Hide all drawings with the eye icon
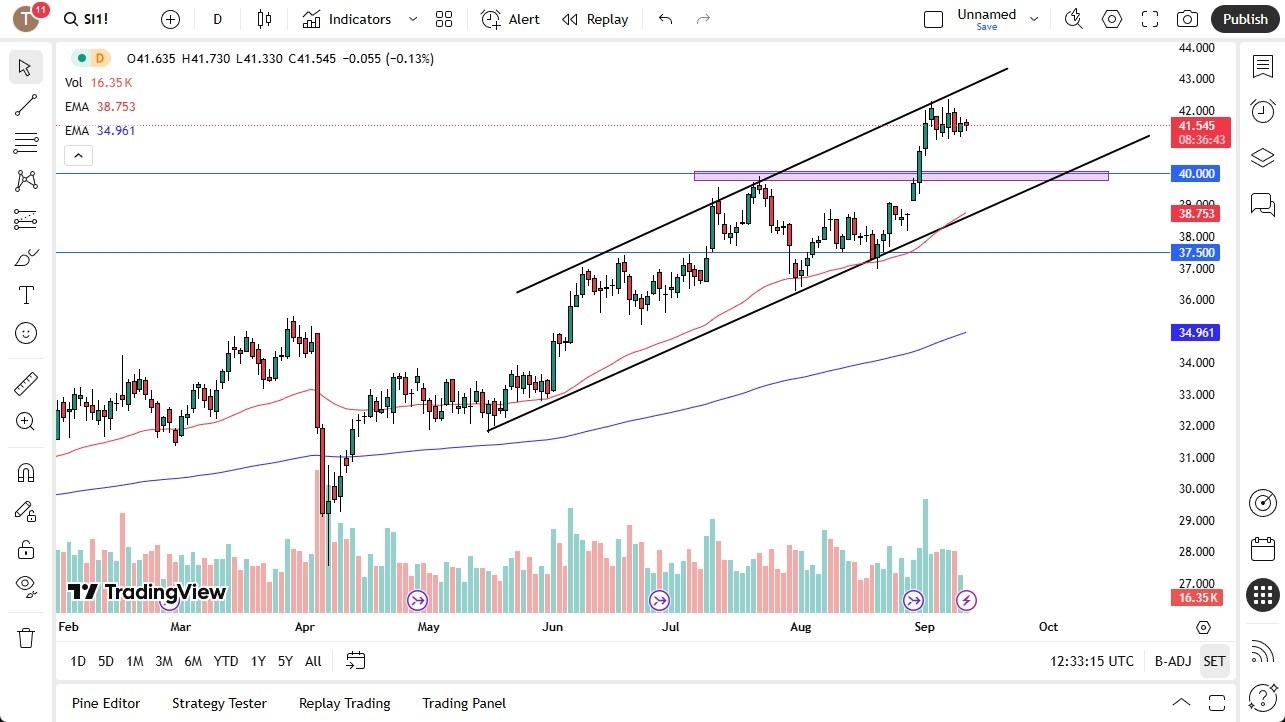The image size is (1285, 722). [x=26, y=584]
